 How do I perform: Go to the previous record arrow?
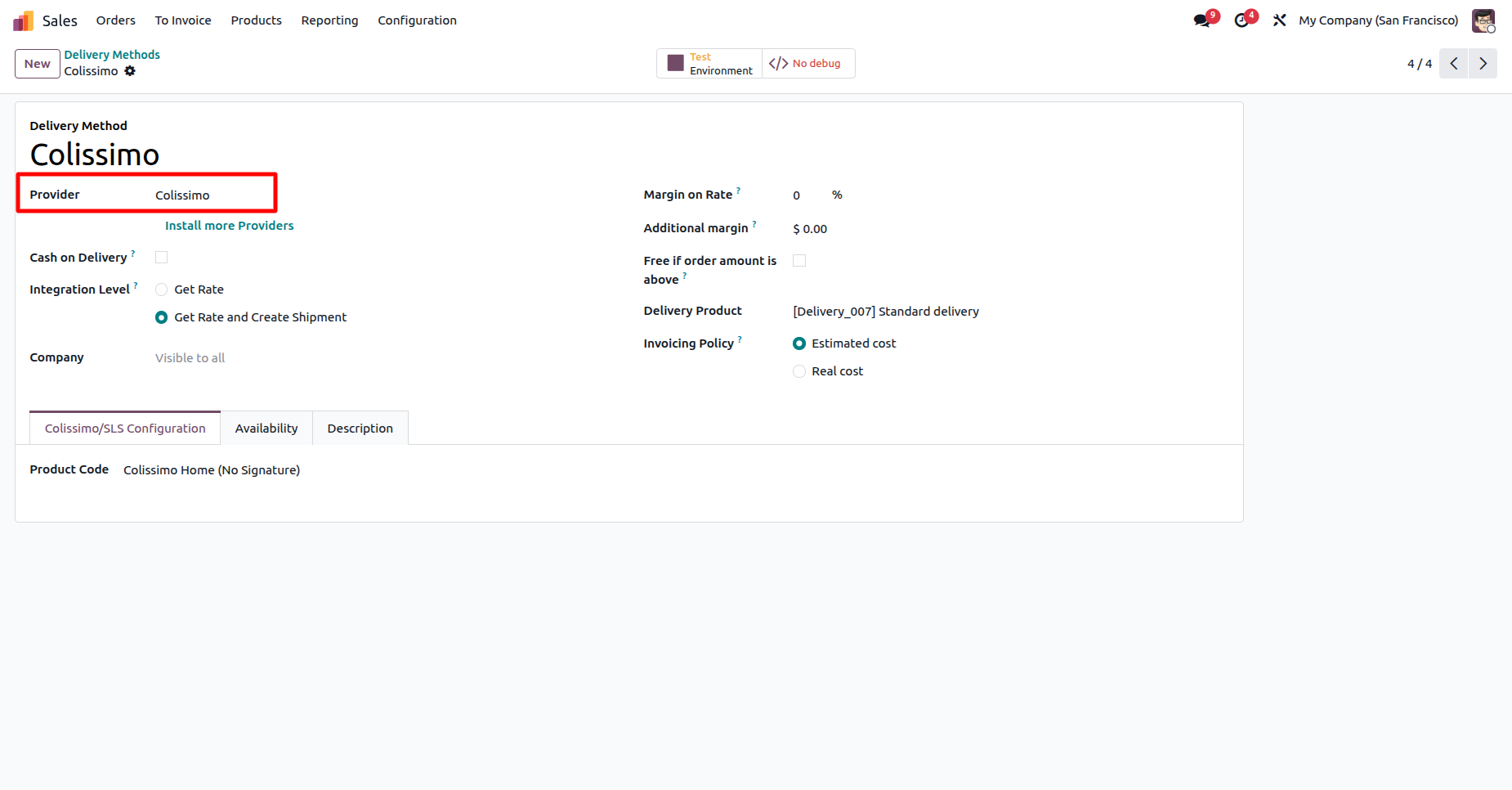pyautogui.click(x=1454, y=64)
